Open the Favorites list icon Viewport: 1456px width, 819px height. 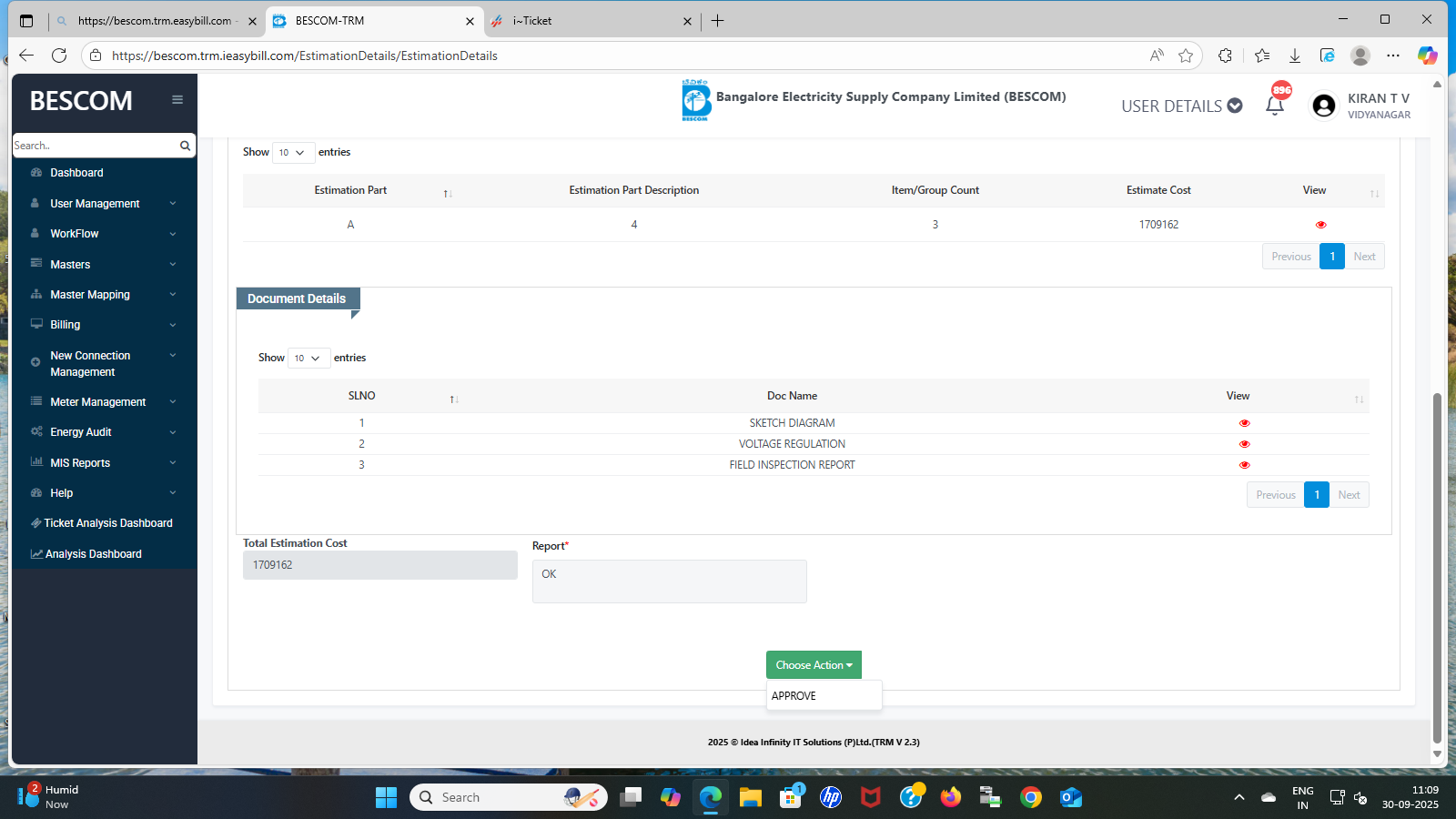(1262, 56)
